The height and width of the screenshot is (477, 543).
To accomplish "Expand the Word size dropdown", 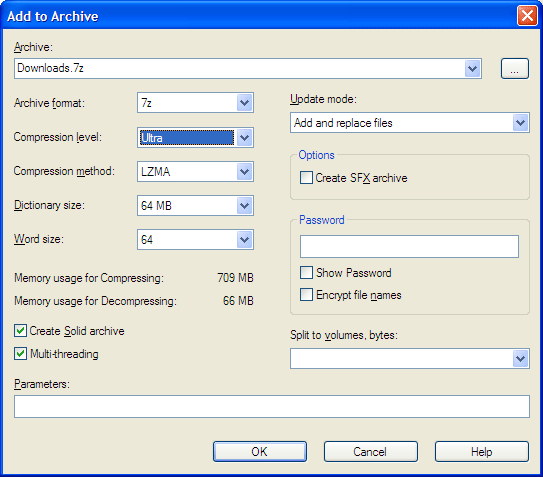I will 195,239.
